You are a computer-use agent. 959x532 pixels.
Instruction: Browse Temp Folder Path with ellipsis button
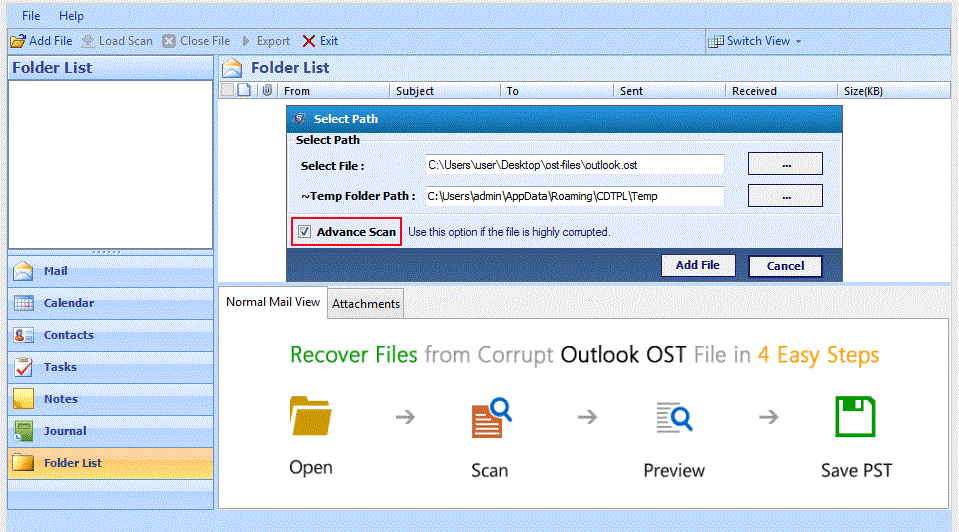tap(785, 196)
